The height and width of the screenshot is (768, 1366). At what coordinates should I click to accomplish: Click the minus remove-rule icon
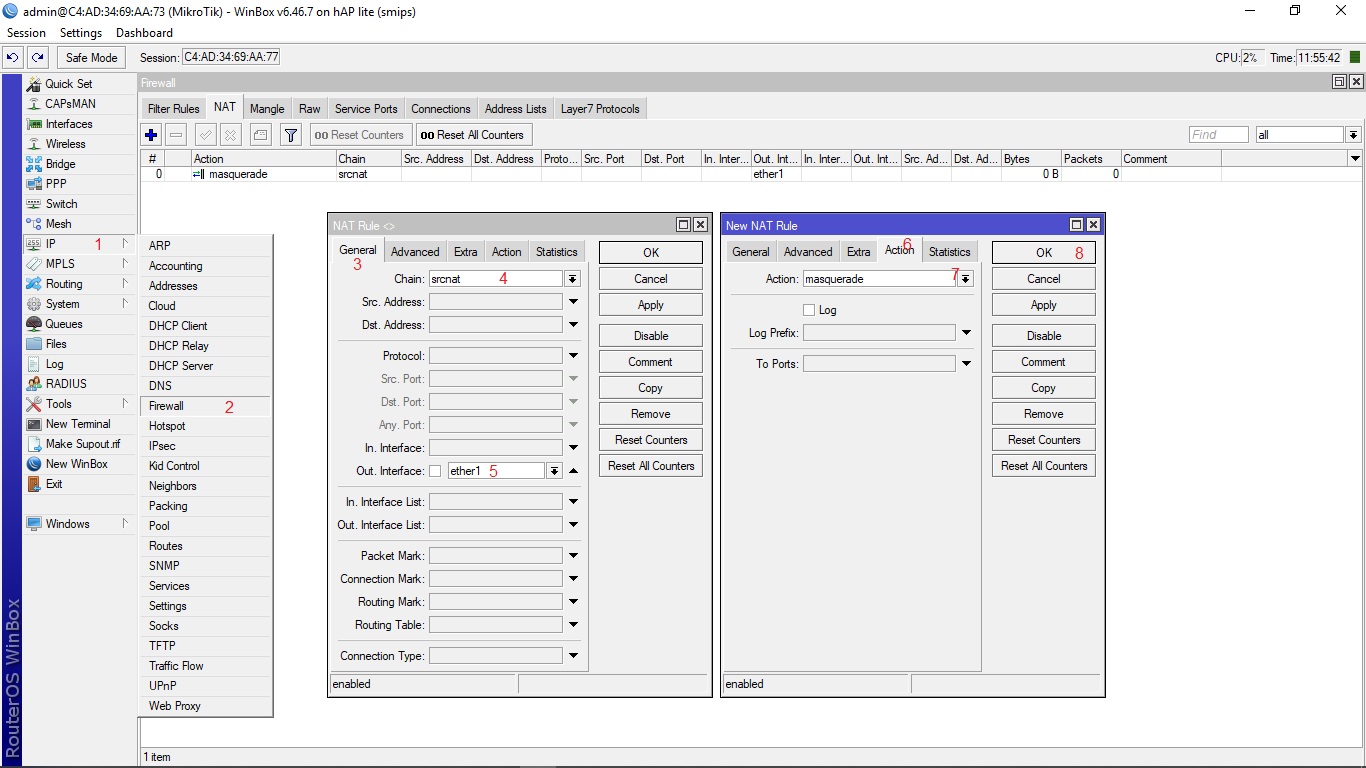click(176, 135)
